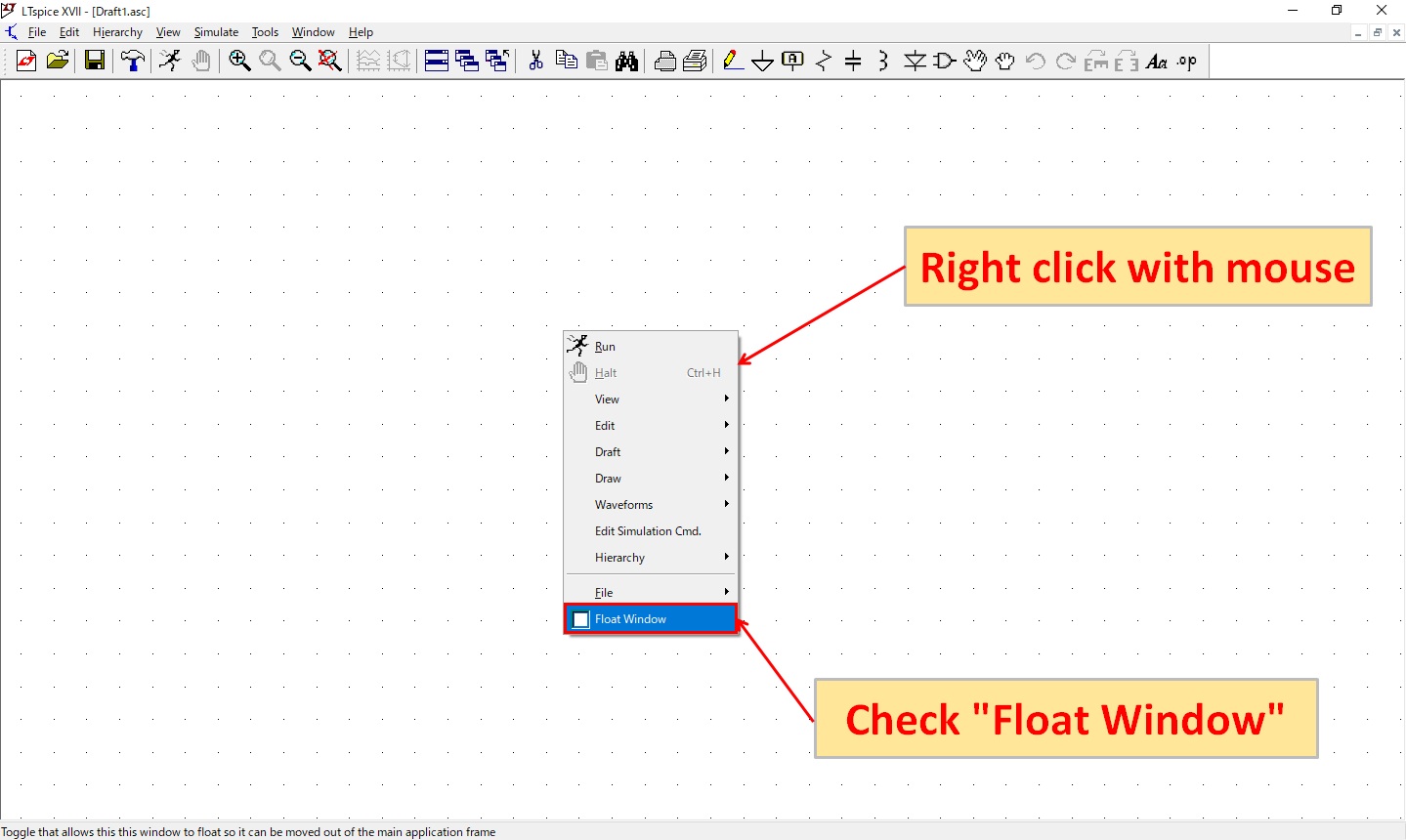Restore the inner Draft1.asc document window

(1378, 32)
